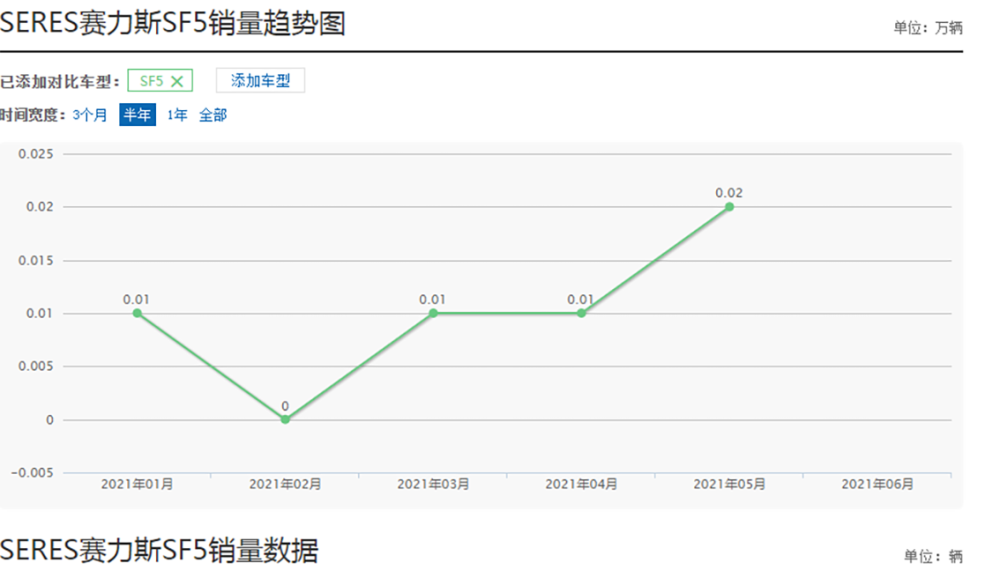Click the 时间宽度 label
This screenshot has height=578, width=1000.
click(x=33, y=115)
